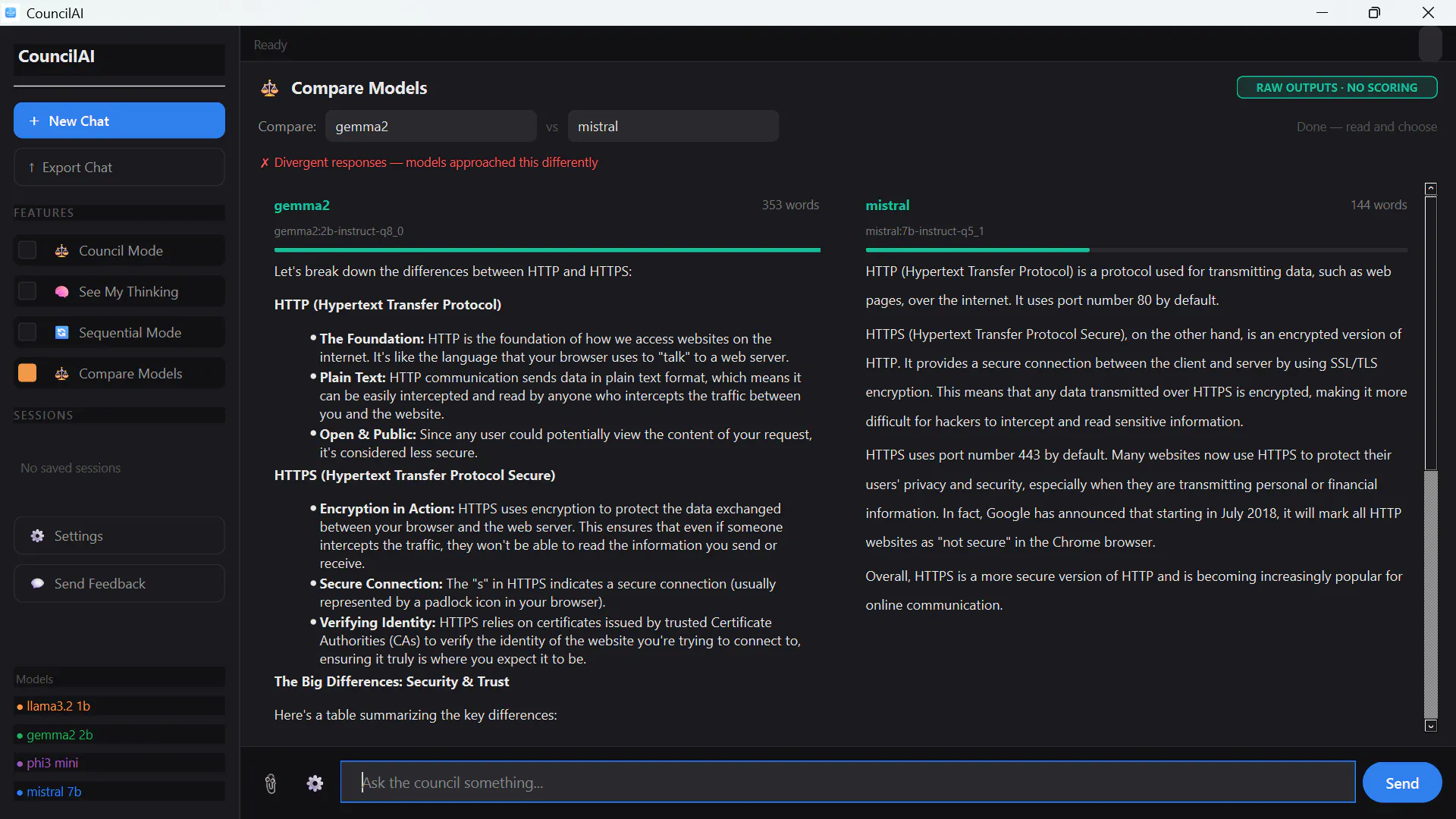Minimize the CouncilAI window
This screenshot has width=1456, height=819.
1322,13
